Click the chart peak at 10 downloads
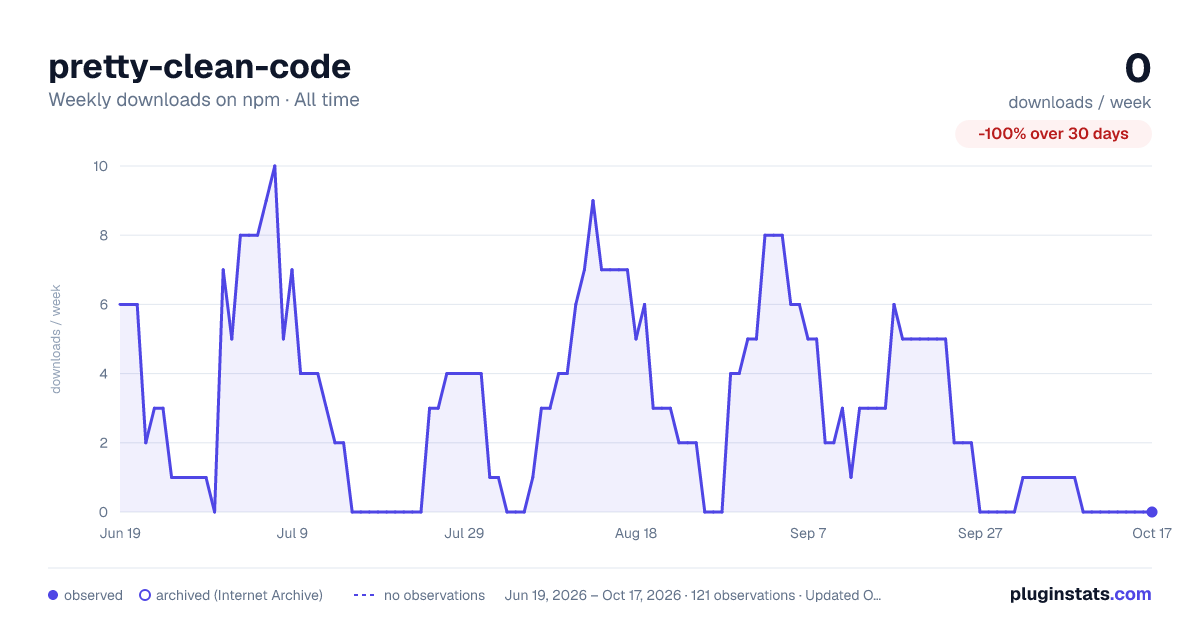The height and width of the screenshot is (630, 1200). (275, 166)
